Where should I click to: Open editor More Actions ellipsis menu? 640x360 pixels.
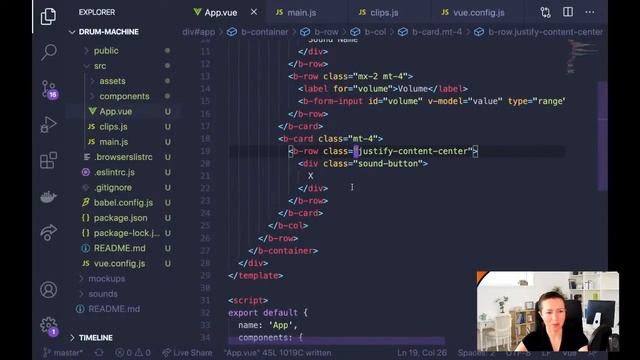(589, 12)
